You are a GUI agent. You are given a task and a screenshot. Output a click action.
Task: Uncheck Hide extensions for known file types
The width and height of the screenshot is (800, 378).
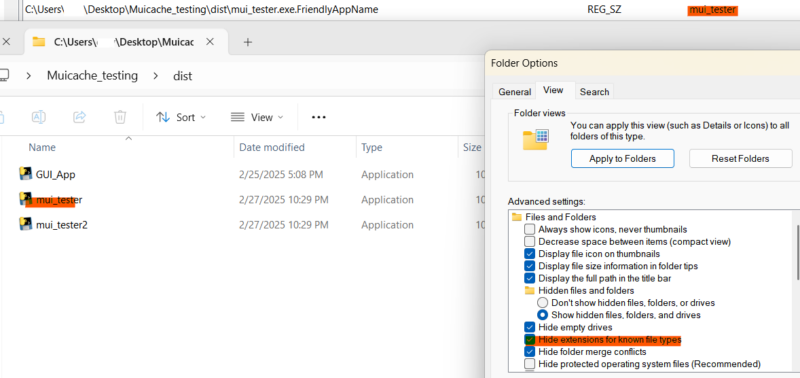pos(530,340)
